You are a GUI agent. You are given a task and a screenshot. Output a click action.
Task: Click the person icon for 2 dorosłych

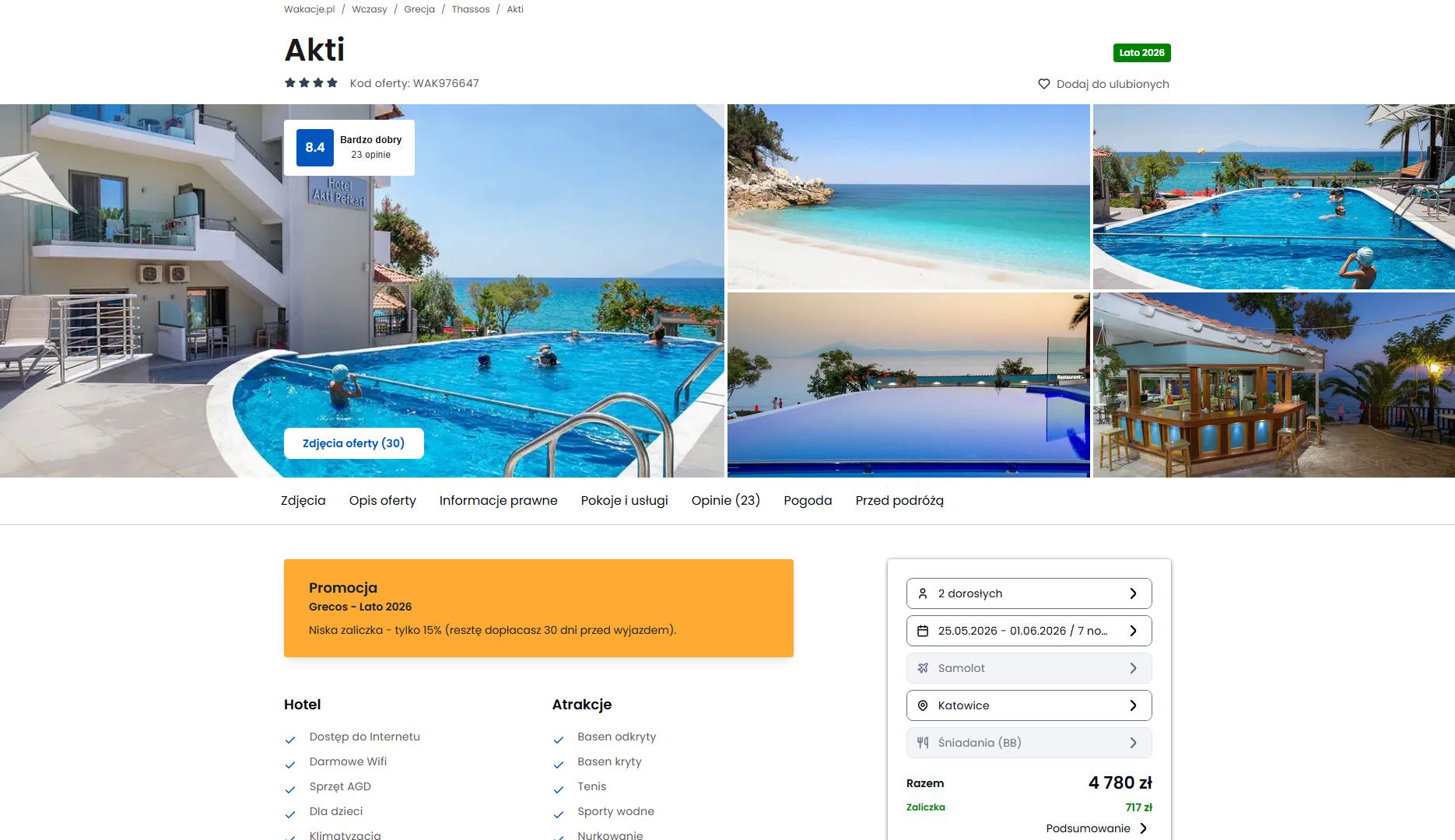point(923,593)
